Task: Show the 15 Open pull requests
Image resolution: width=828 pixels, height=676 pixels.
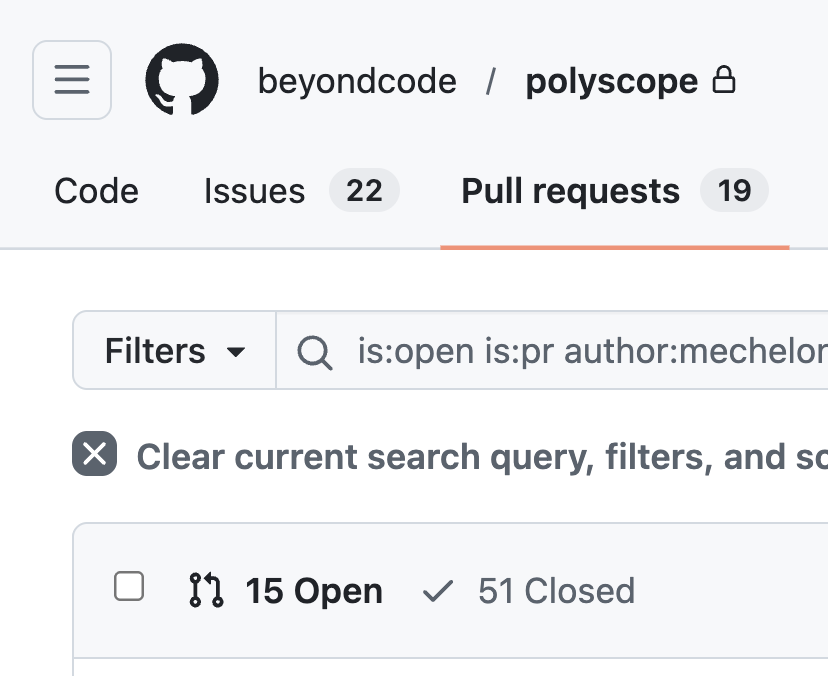Action: [x=285, y=590]
